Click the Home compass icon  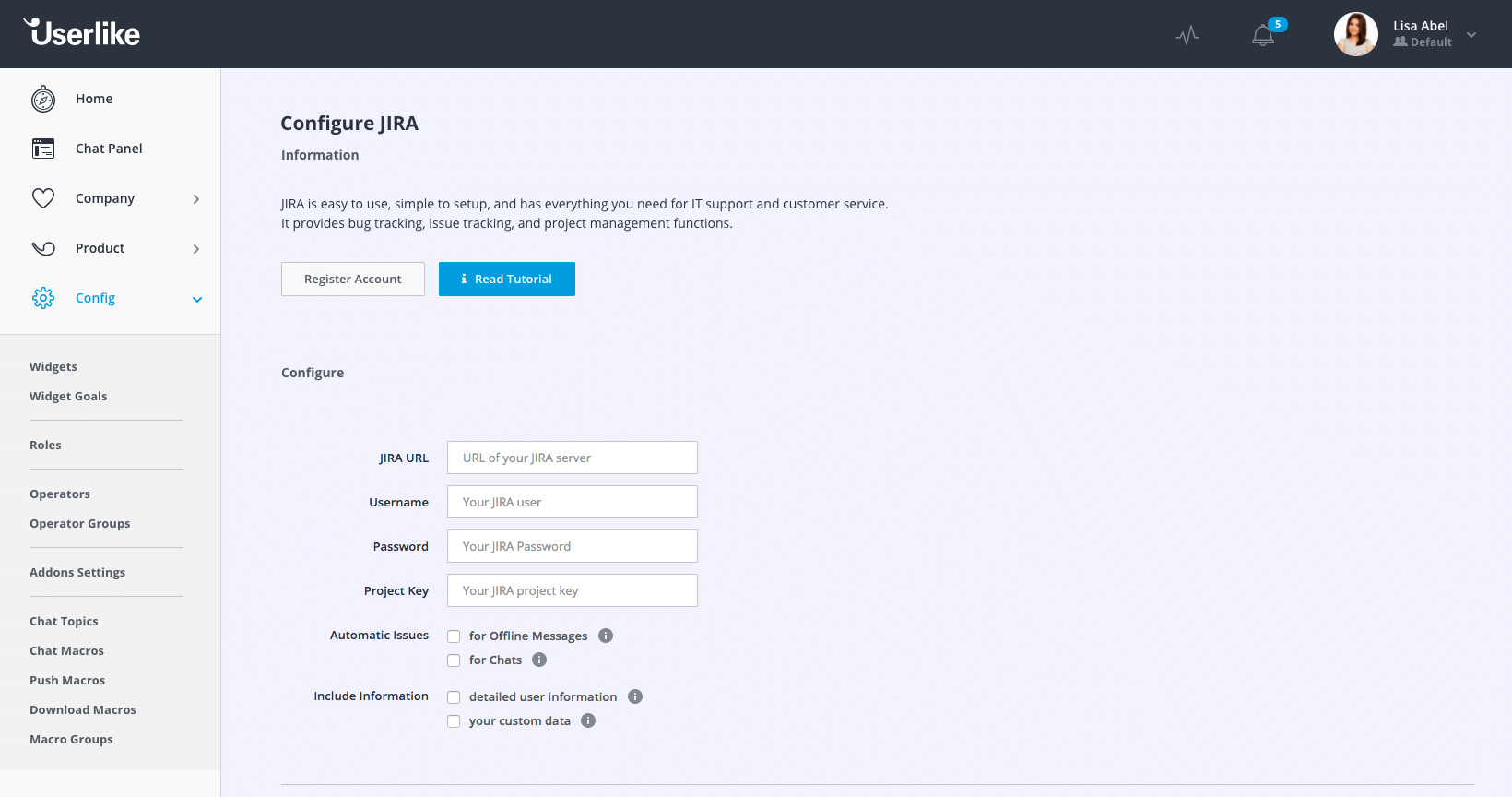point(43,99)
